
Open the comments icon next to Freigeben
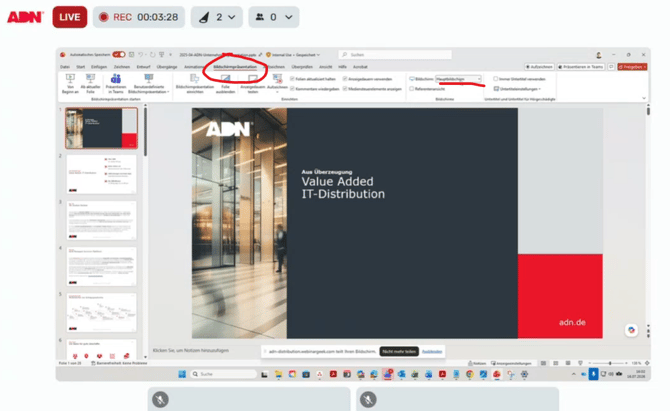tap(611, 67)
